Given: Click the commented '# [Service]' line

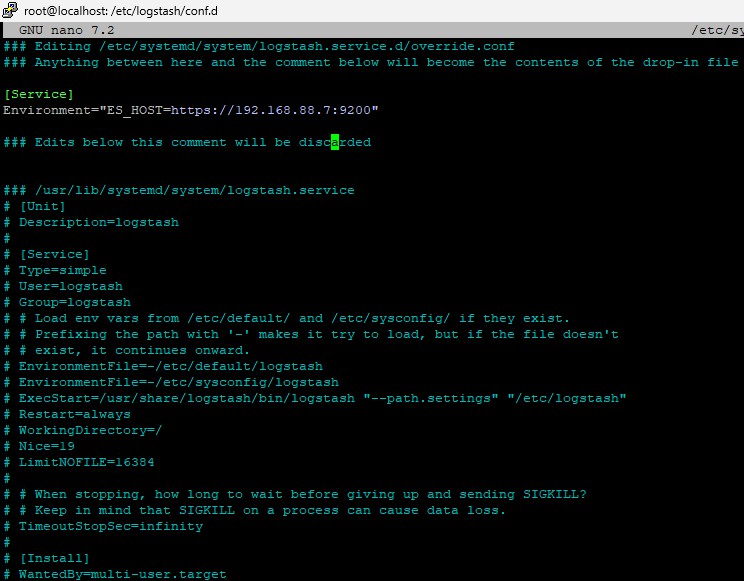Looking at the screenshot, I should coord(46,254).
